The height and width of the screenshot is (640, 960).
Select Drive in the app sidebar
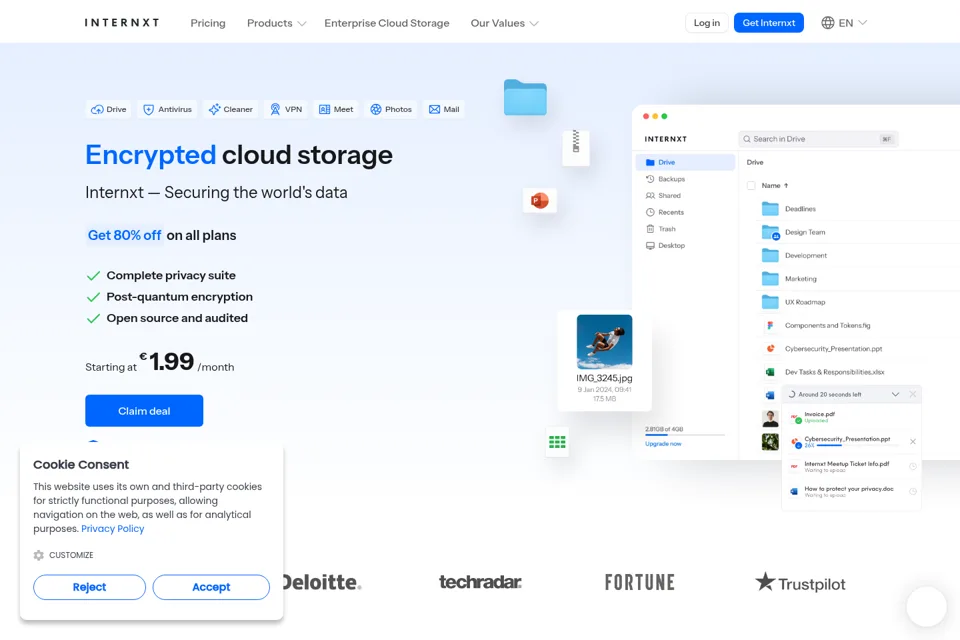click(x=685, y=162)
